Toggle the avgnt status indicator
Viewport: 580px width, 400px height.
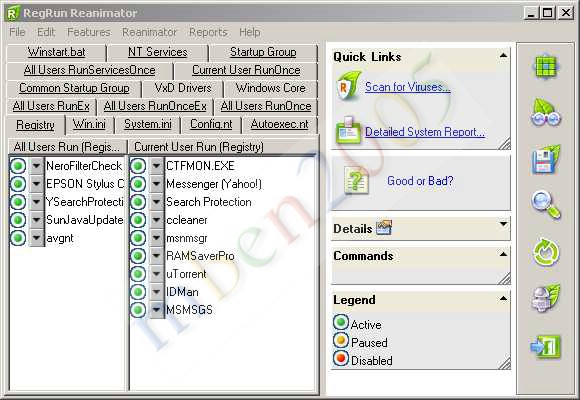18,238
